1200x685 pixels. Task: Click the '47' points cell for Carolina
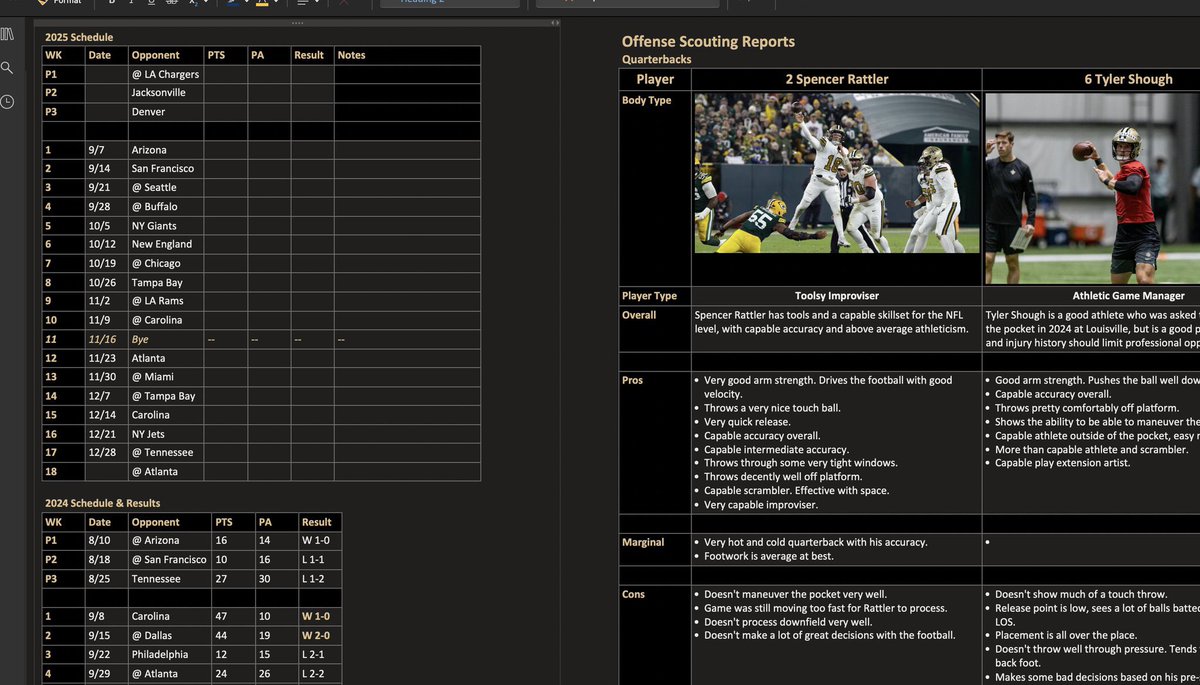coord(221,616)
